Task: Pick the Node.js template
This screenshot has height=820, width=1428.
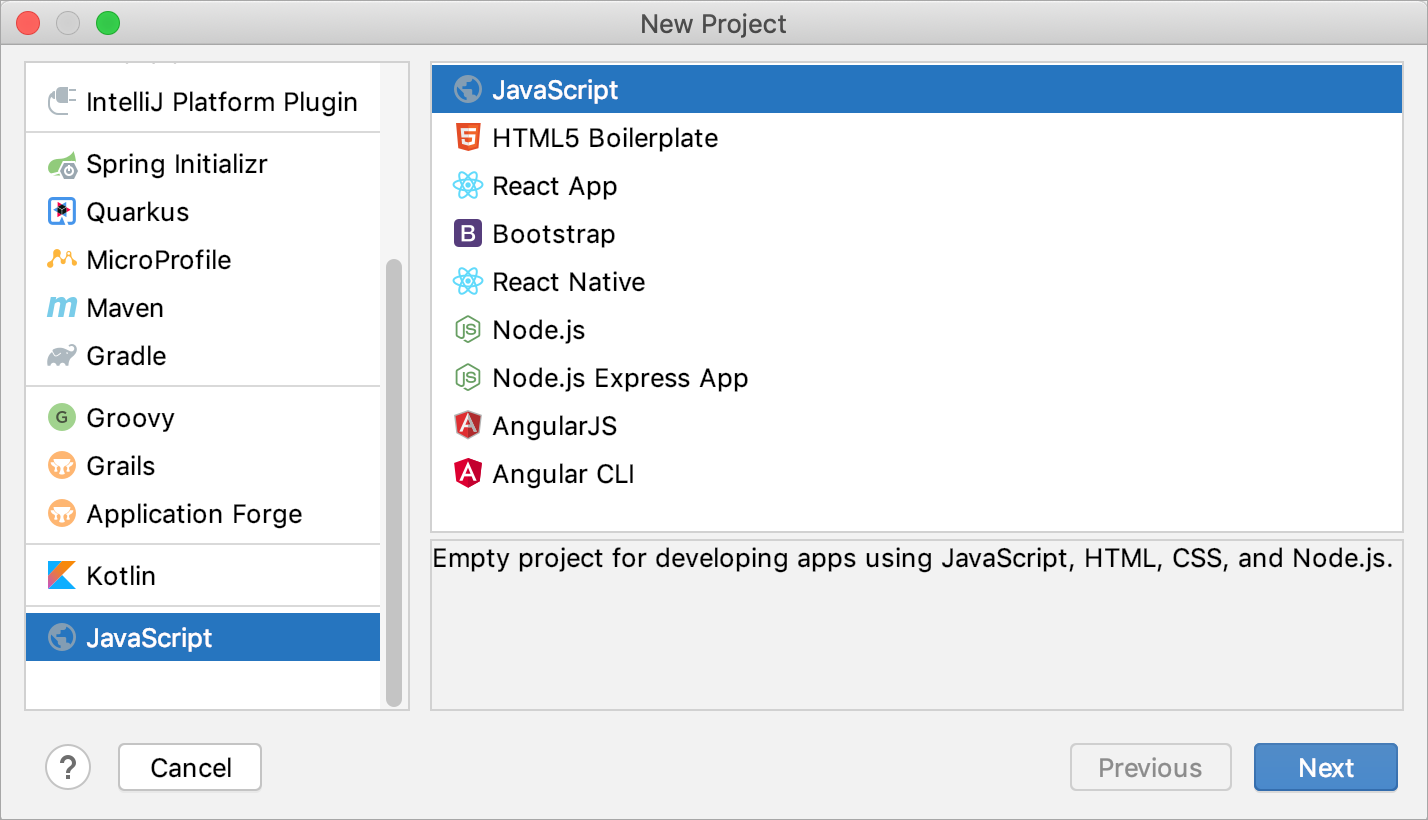Action: point(917,330)
